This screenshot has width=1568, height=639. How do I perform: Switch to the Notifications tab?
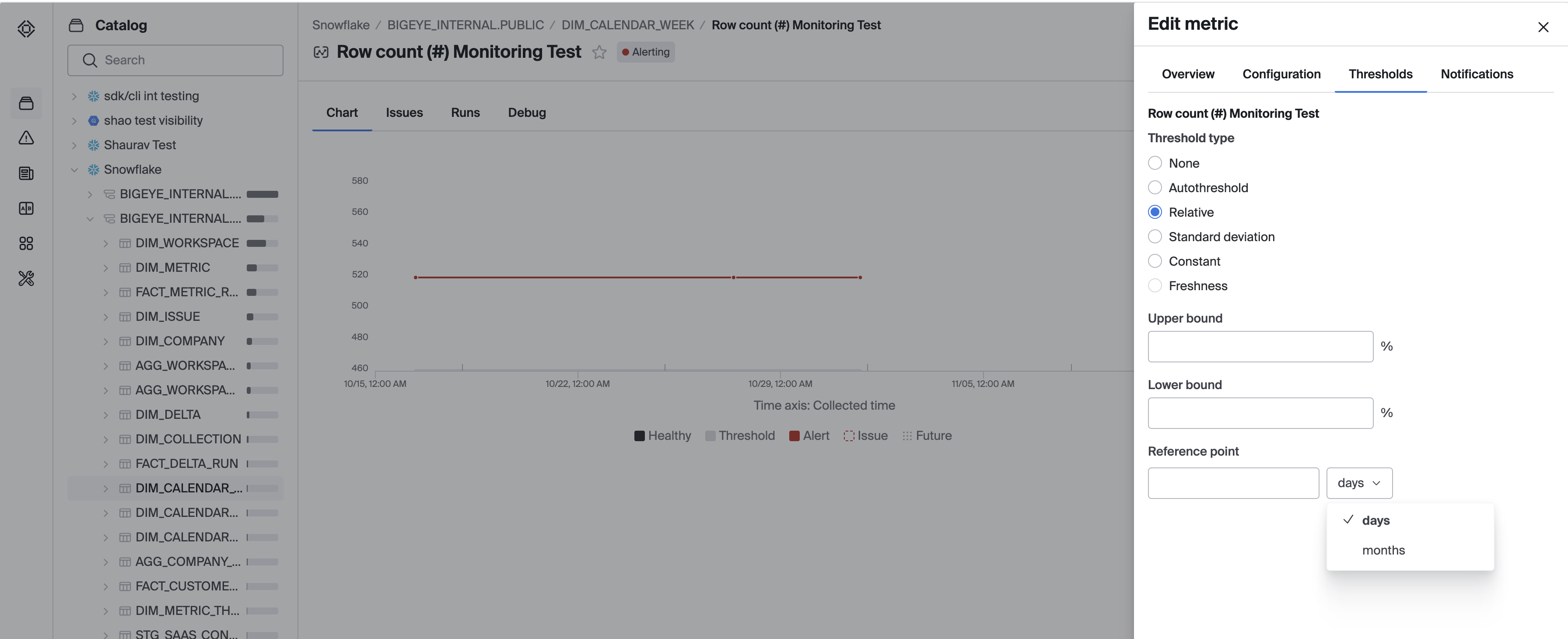pyautogui.click(x=1476, y=74)
